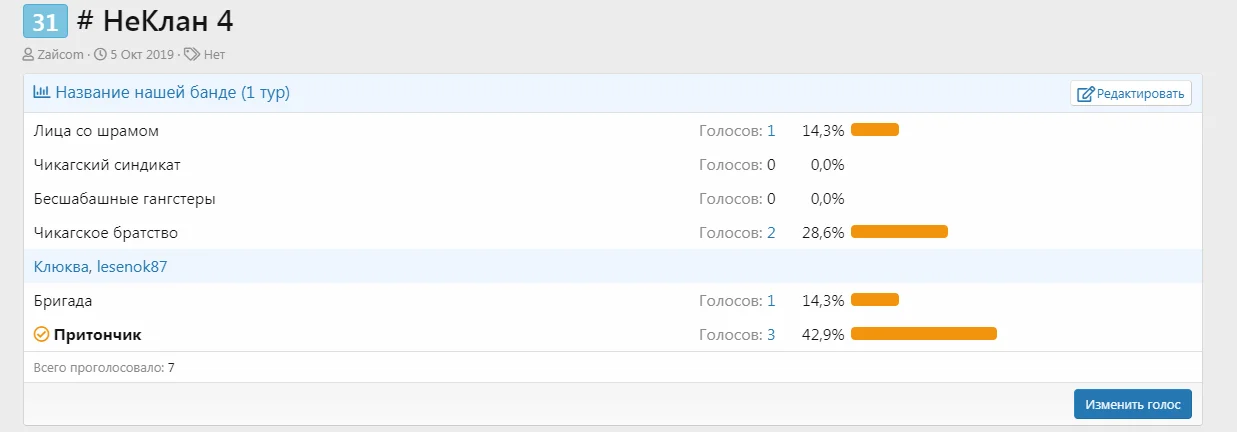Click the Чикагское братство 28,6% bar
Image resolution: width=1237 pixels, height=432 pixels.
click(898, 232)
